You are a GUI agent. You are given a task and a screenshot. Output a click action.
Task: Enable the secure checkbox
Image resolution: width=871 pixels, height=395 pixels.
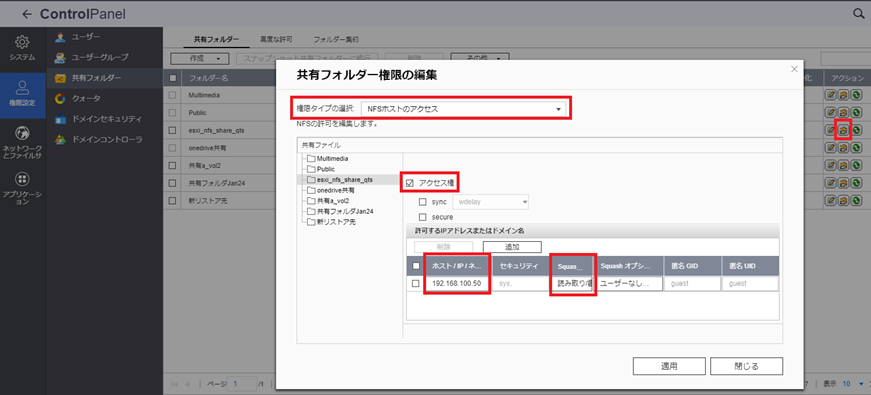tap(423, 217)
